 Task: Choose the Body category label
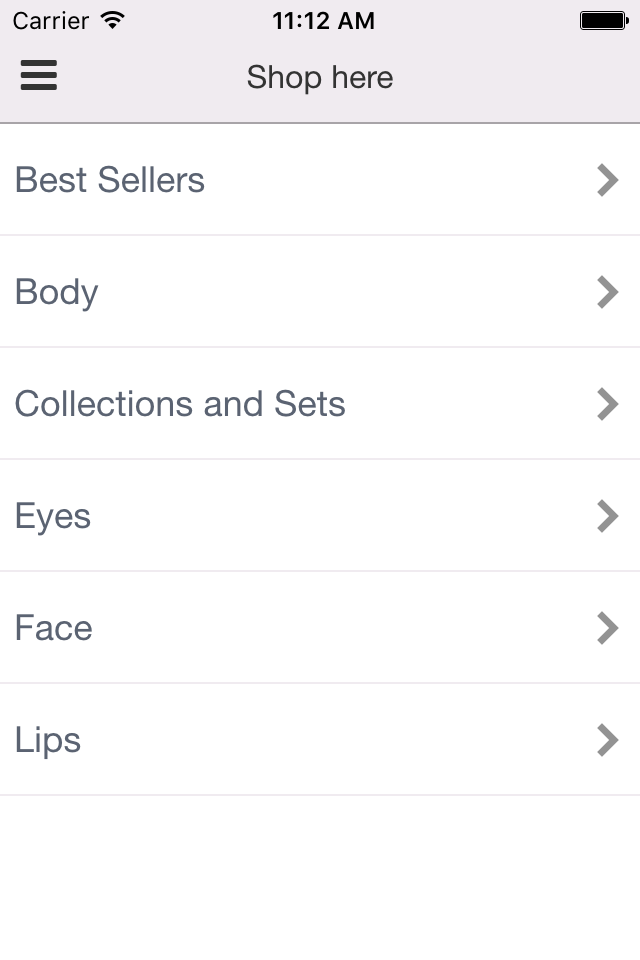click(56, 292)
